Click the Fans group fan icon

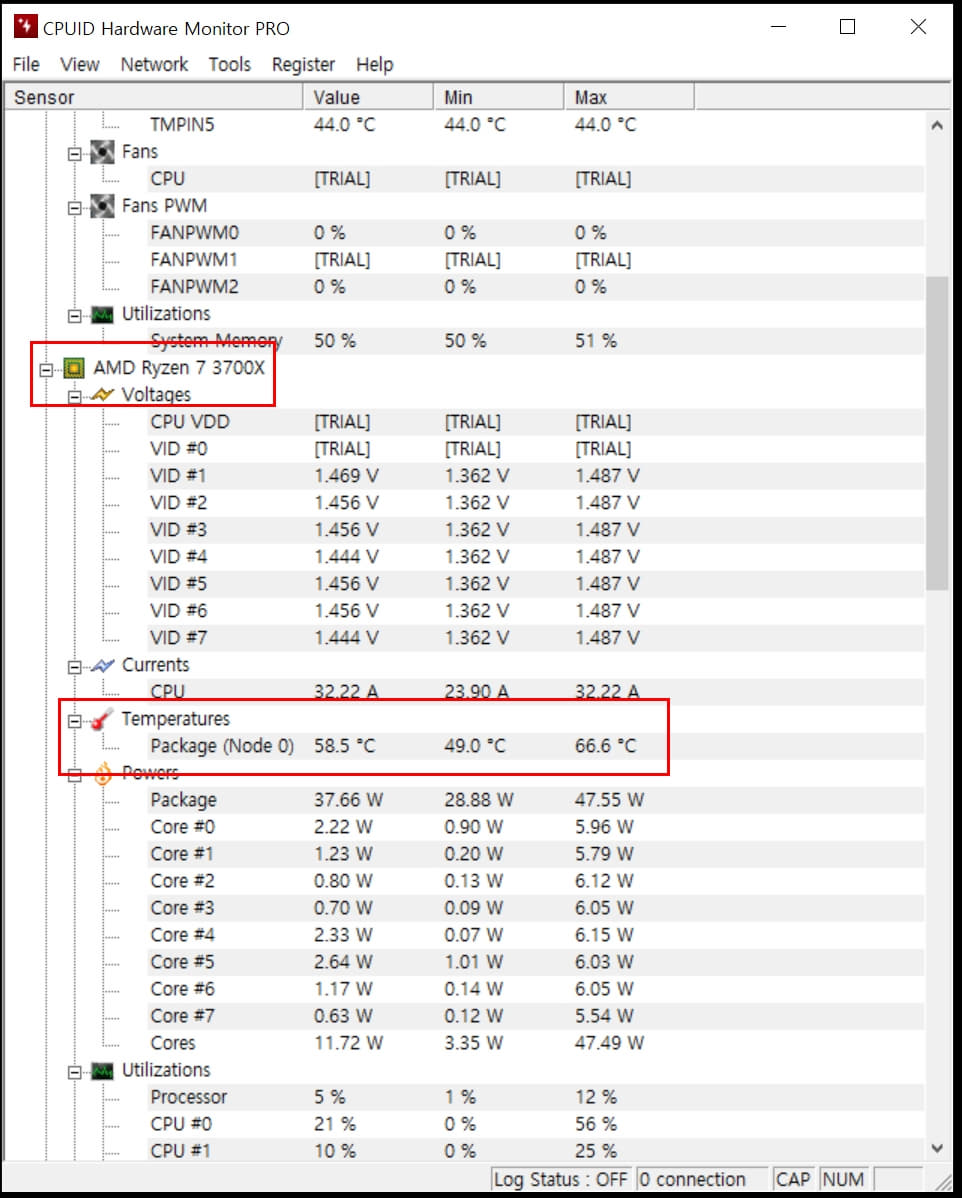pos(102,152)
